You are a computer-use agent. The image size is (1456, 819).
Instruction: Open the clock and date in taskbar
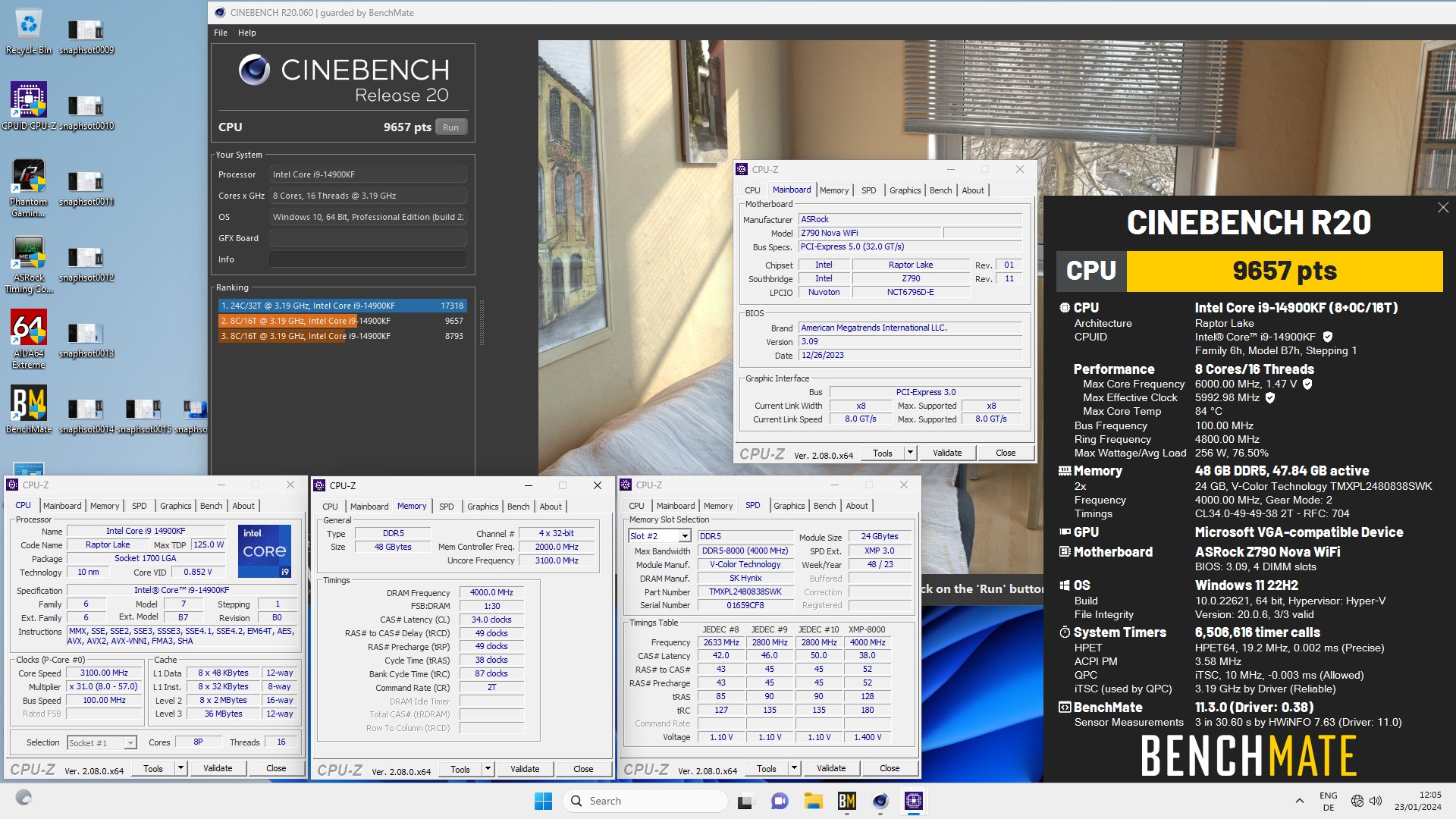[x=1417, y=801]
